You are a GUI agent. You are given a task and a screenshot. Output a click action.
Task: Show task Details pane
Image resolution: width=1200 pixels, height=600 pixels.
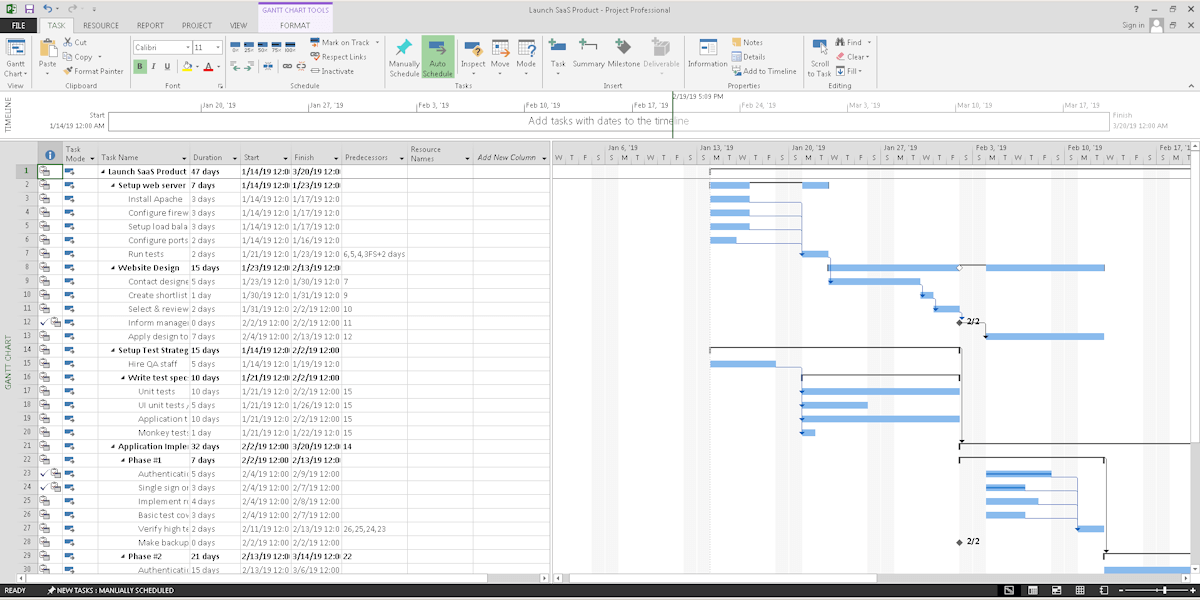(x=749, y=57)
